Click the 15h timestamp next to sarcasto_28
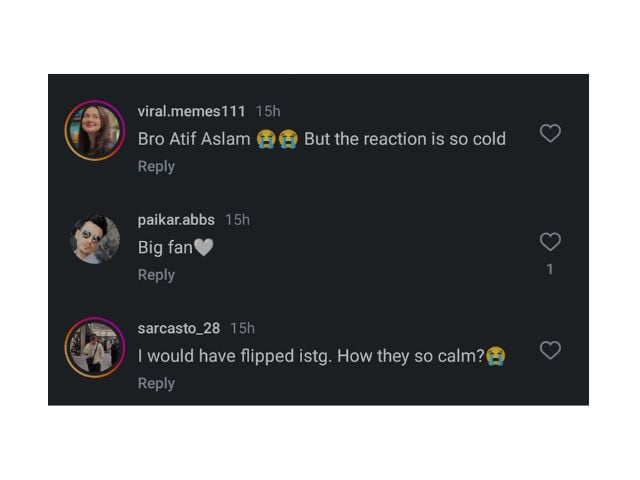Image resolution: width=640 pixels, height=480 pixels. pos(243,328)
